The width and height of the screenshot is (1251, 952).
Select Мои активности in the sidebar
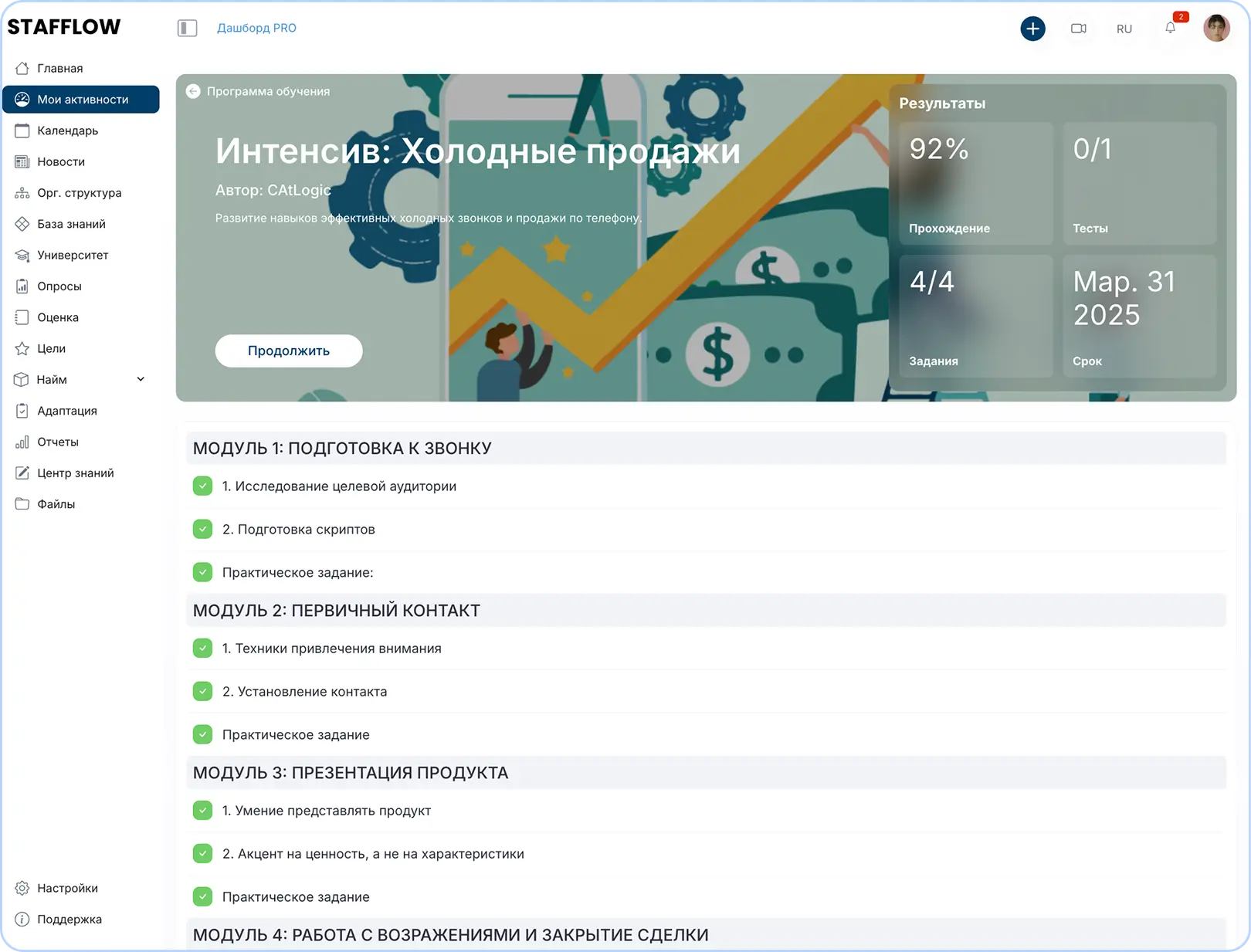click(77, 99)
